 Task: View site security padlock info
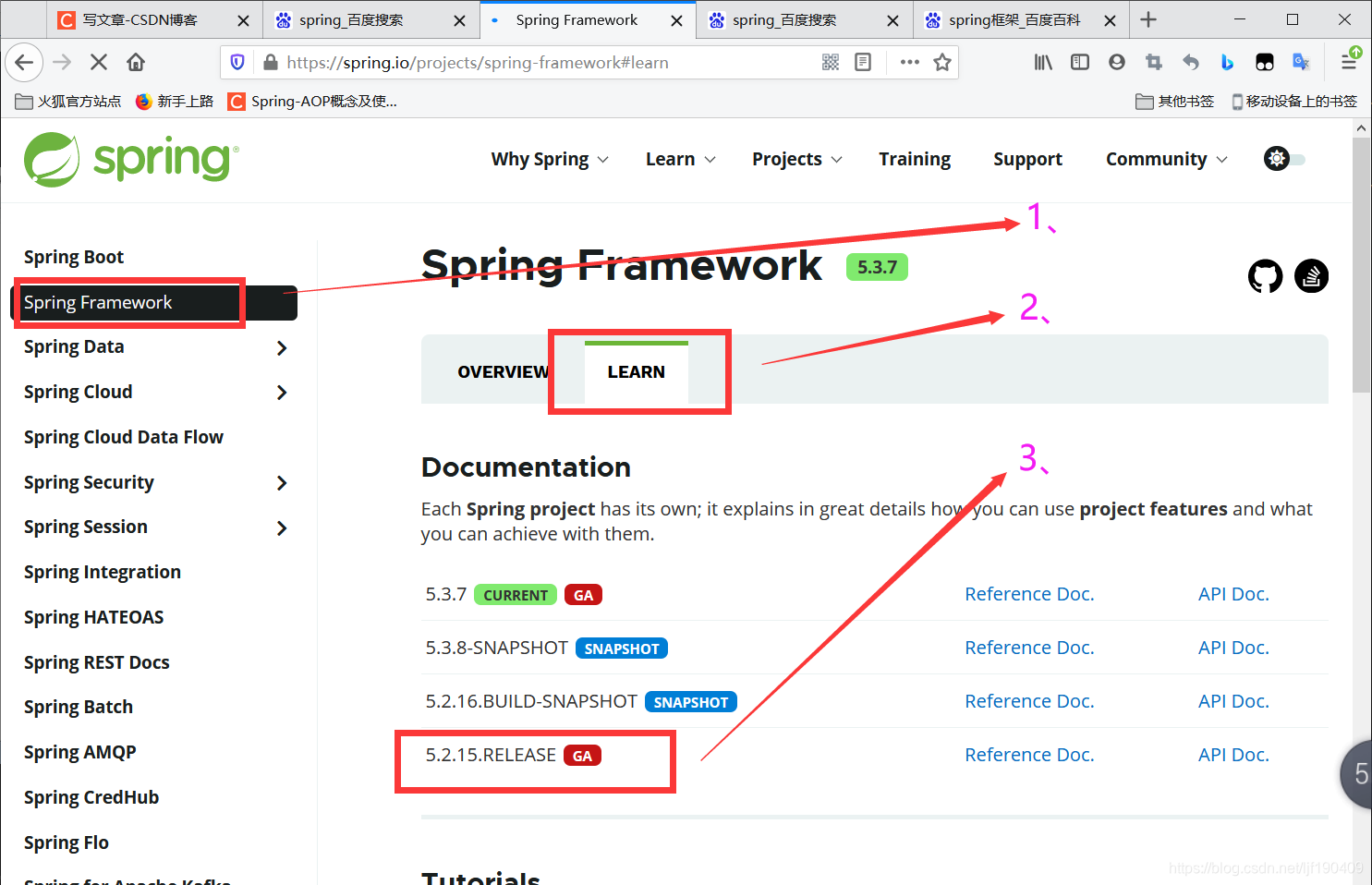pos(271,62)
